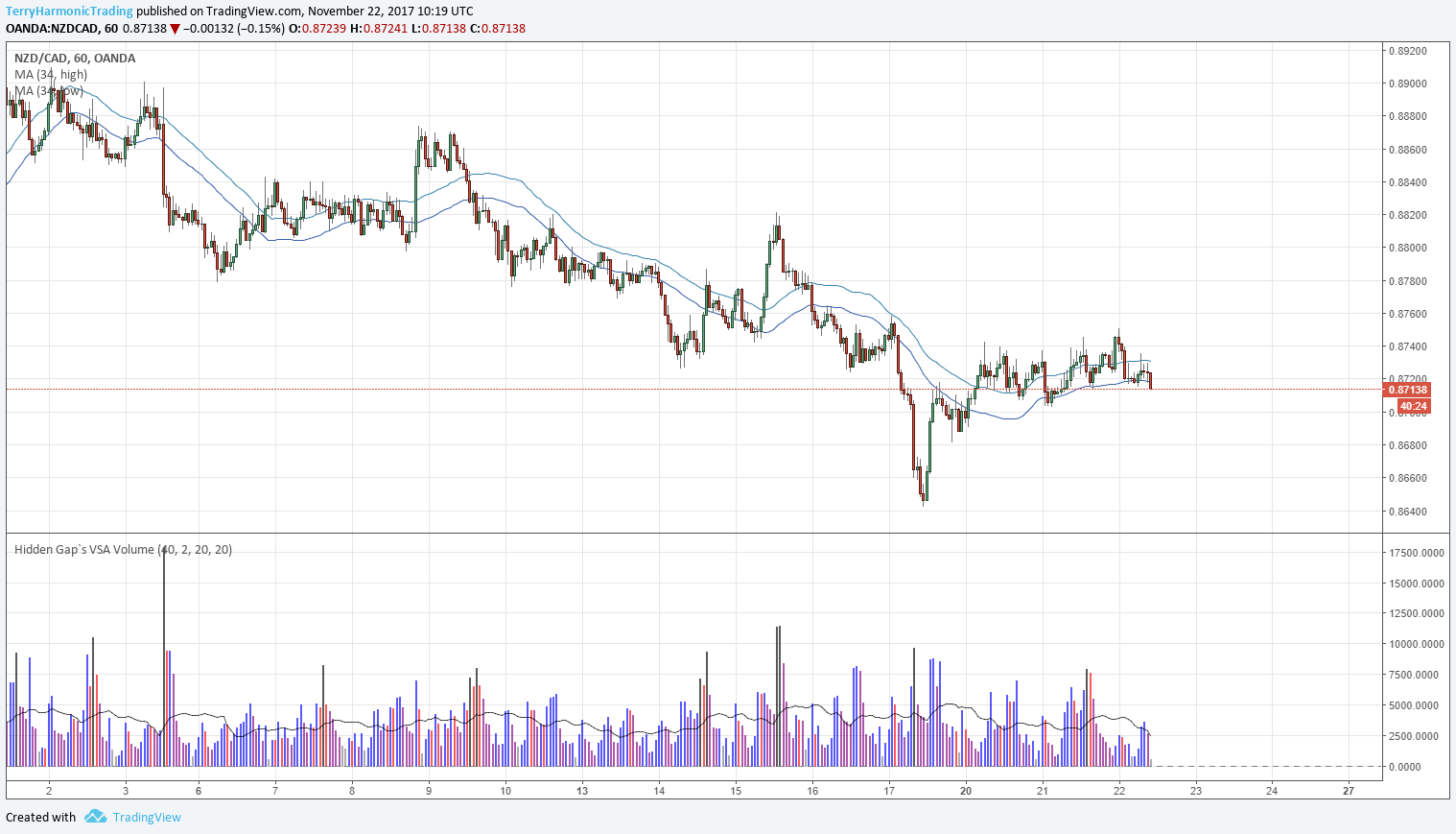Click the 'Created with' footer text

click(40, 818)
